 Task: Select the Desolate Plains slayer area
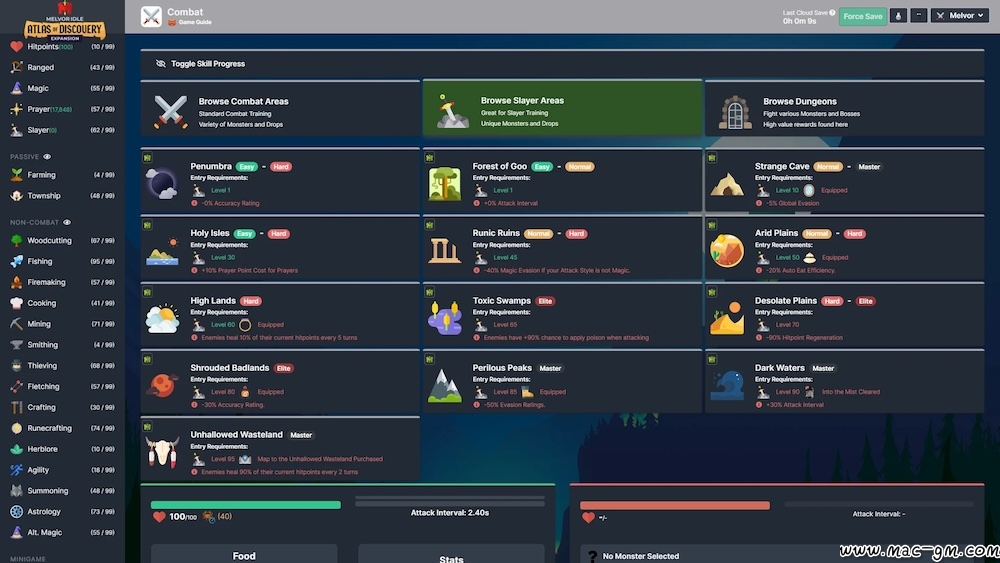pos(844,315)
